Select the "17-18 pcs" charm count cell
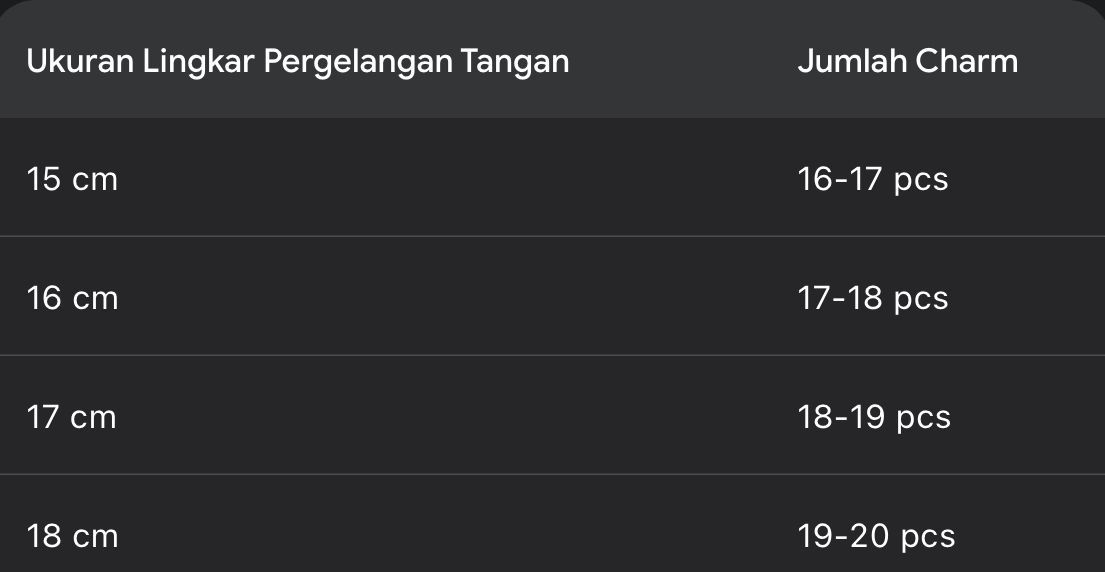The image size is (1105, 572). (872, 299)
